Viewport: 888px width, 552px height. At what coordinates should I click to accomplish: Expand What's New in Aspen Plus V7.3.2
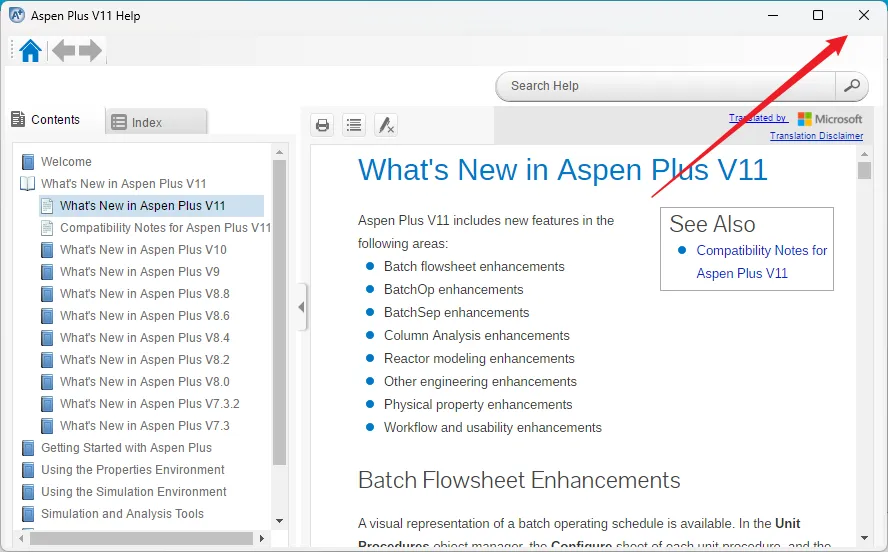click(x=150, y=404)
